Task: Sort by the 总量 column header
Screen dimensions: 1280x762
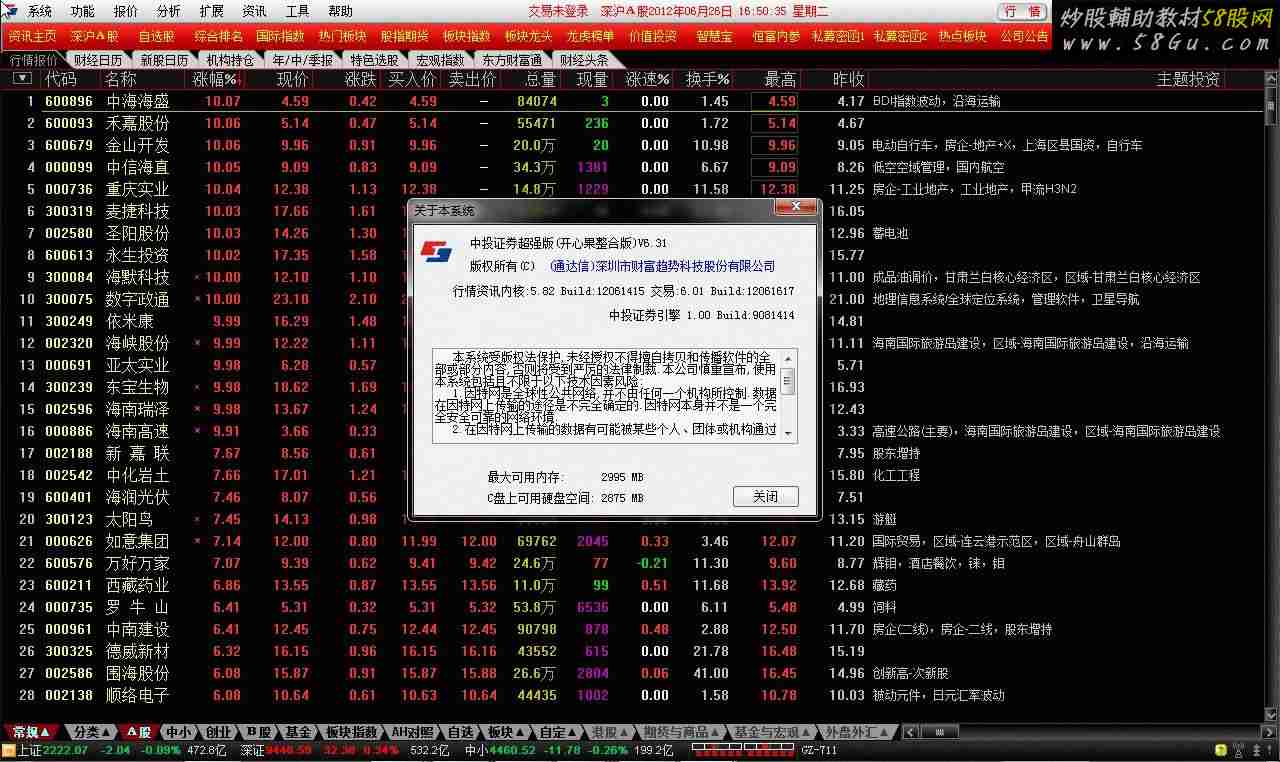Action: click(541, 80)
